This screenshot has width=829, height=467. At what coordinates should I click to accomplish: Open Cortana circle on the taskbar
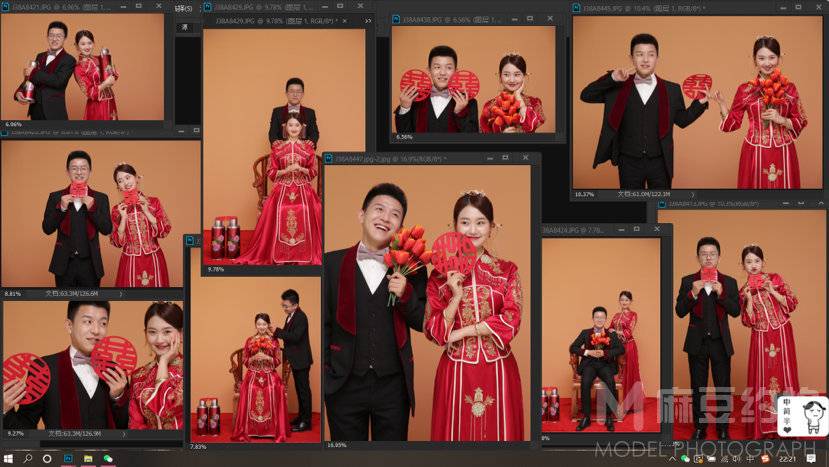point(47,459)
